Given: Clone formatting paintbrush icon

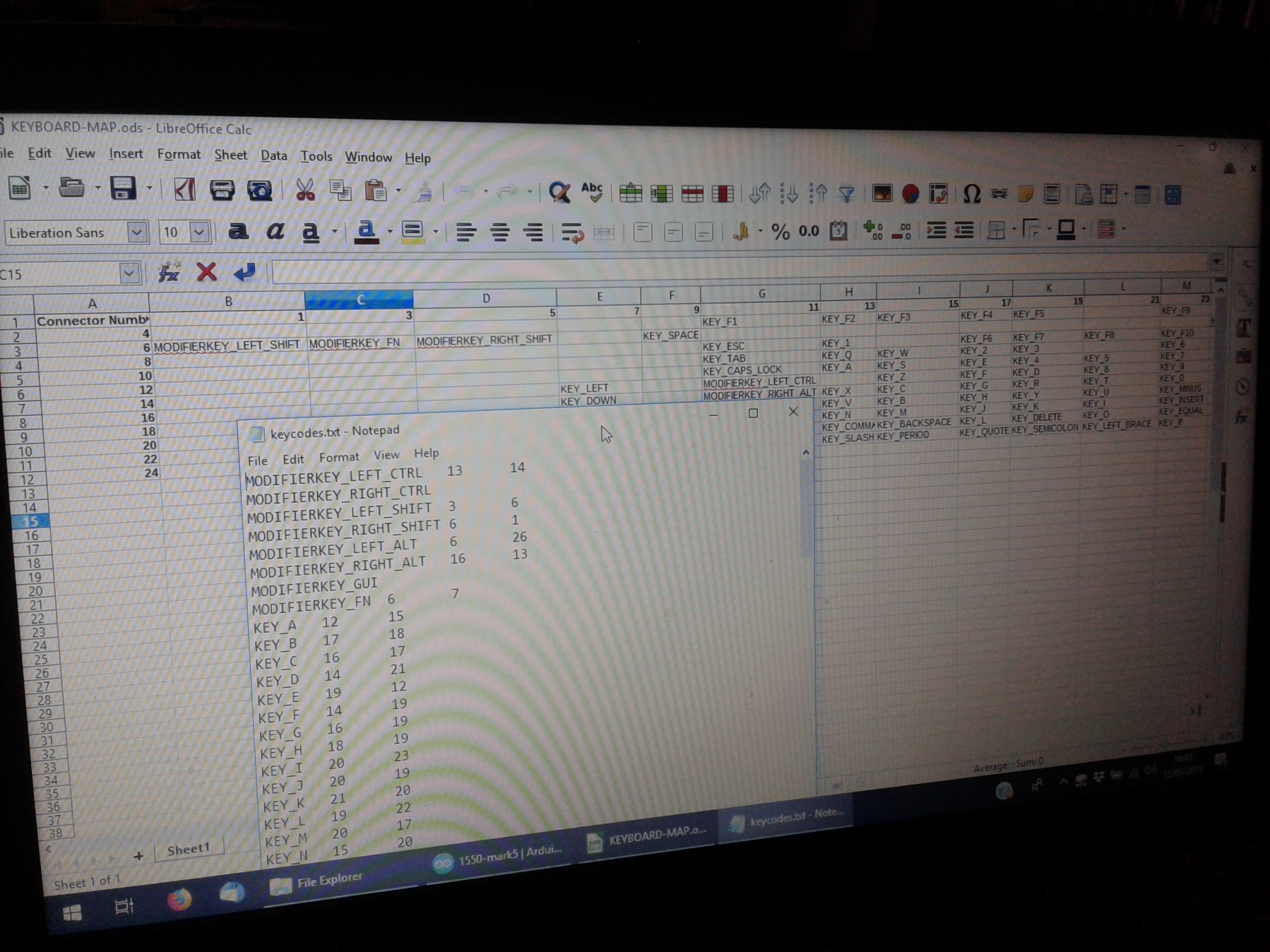Looking at the screenshot, I should point(424,192).
